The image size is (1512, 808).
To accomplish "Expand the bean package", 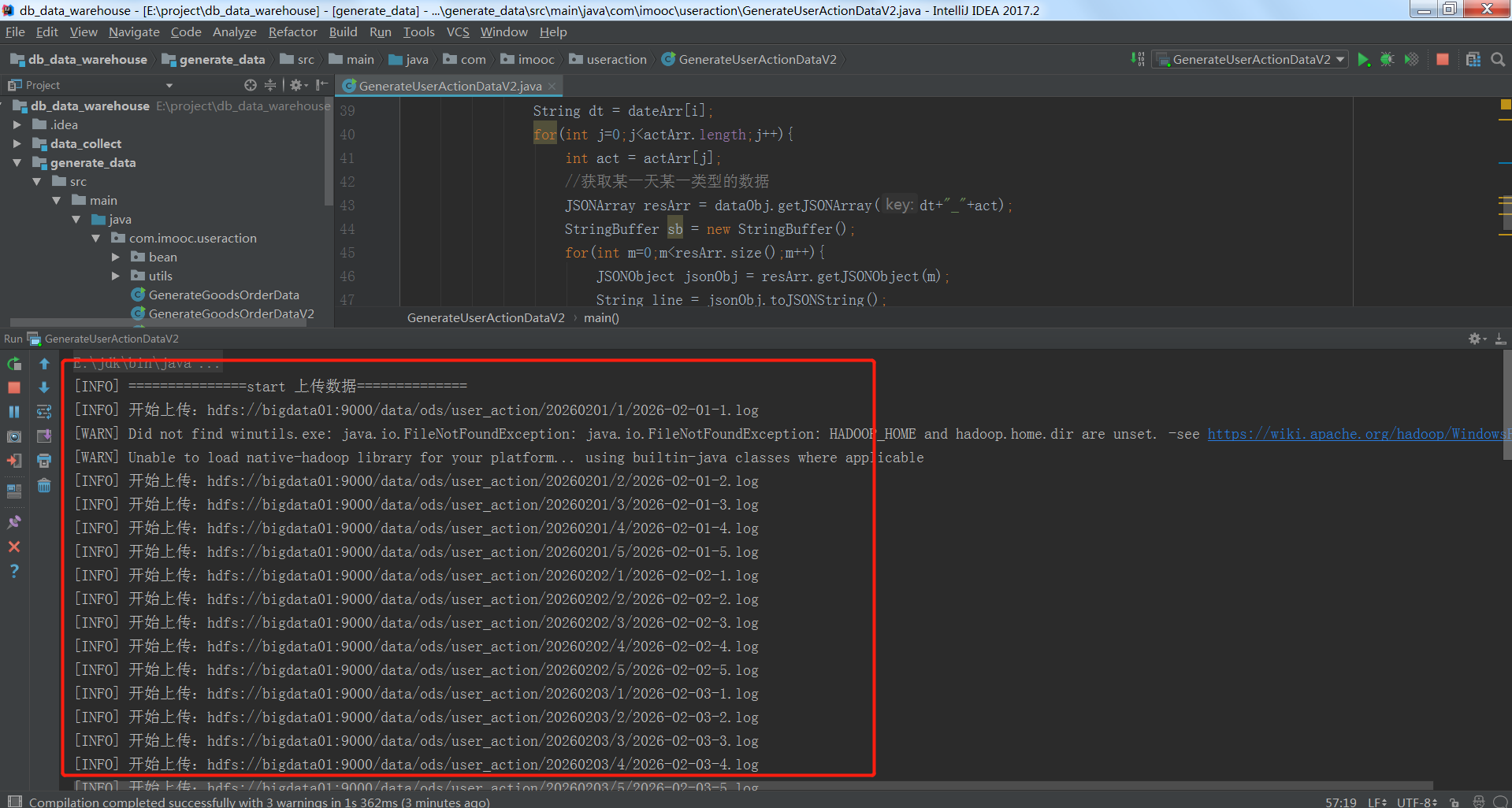I will pos(116,257).
